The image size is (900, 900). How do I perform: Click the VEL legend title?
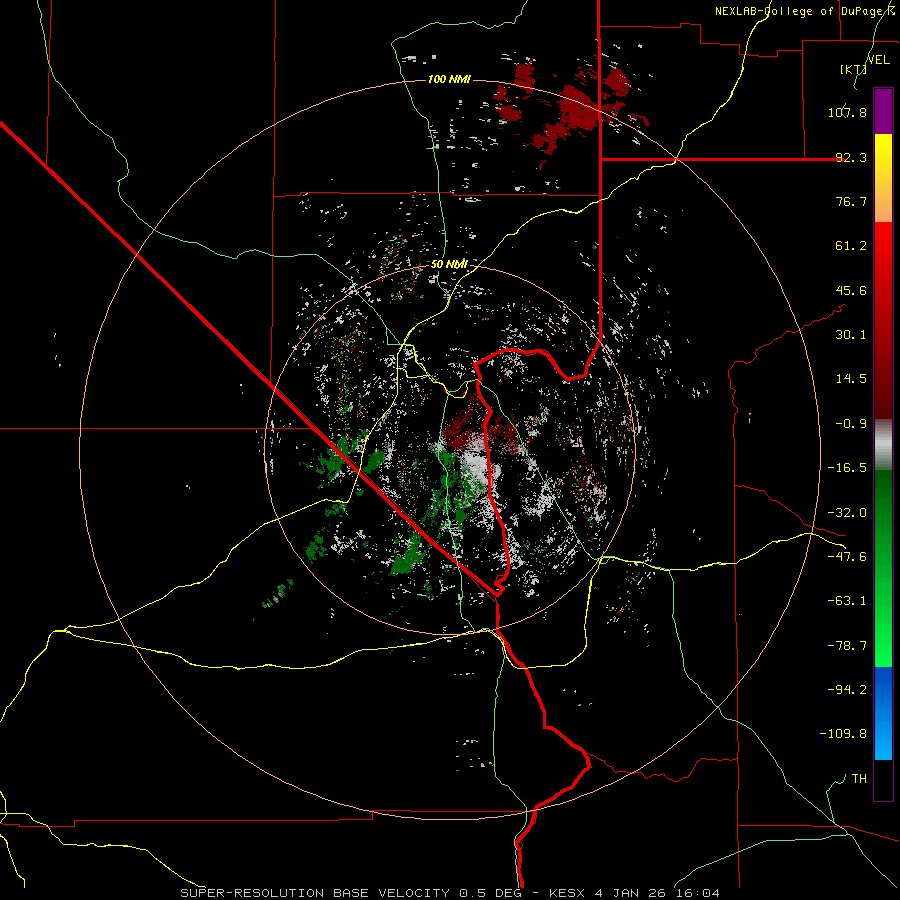tap(878, 60)
